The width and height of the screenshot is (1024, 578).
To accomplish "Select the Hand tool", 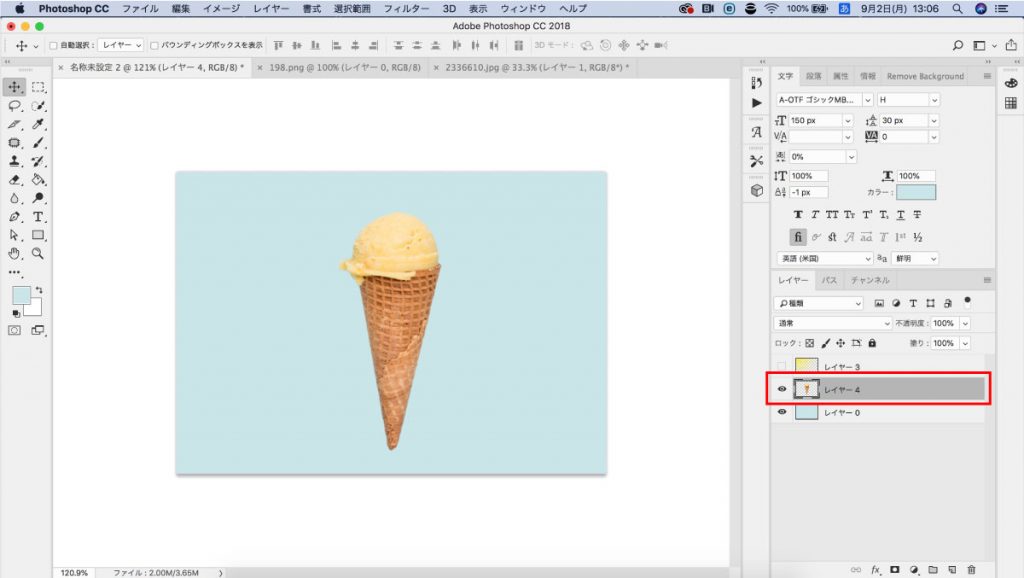I will [x=15, y=254].
